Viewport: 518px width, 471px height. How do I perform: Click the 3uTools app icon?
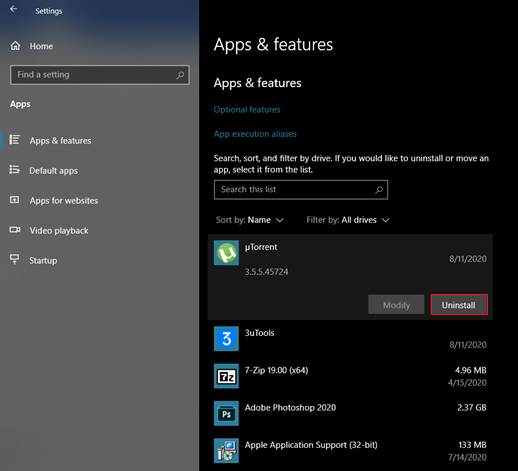pyautogui.click(x=226, y=339)
